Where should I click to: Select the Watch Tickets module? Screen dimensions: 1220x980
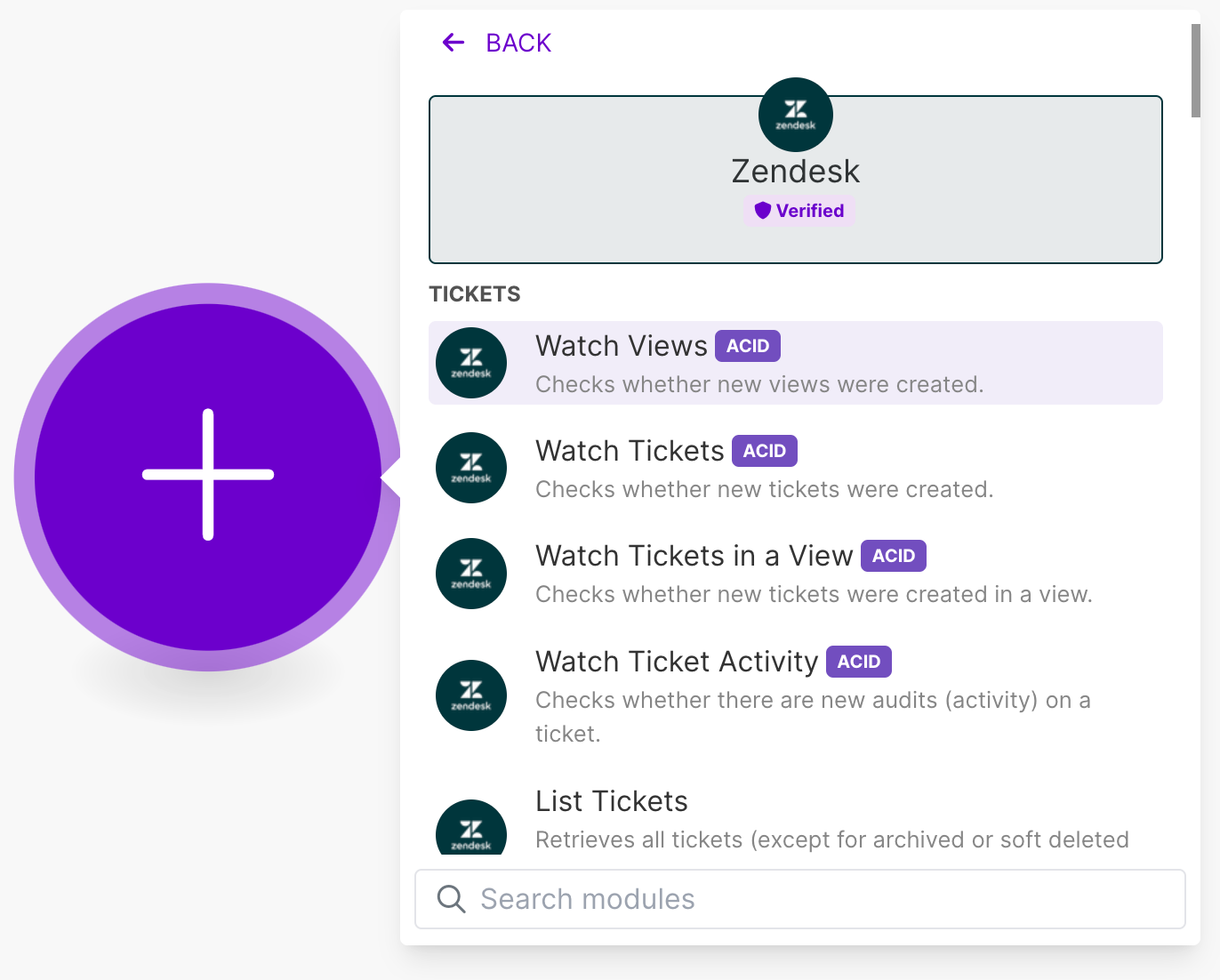[x=796, y=468]
